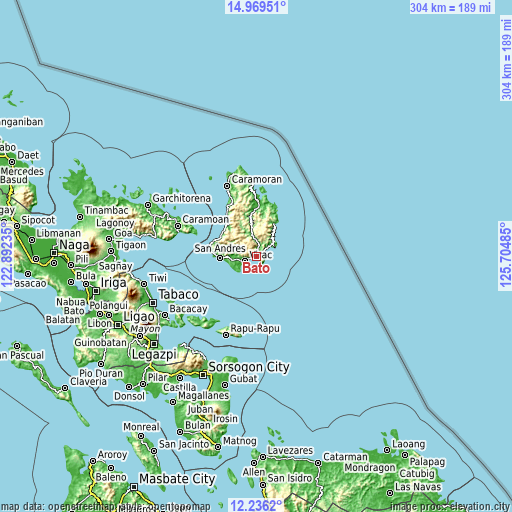Click the Caramoran town circle marker

(x=227, y=186)
